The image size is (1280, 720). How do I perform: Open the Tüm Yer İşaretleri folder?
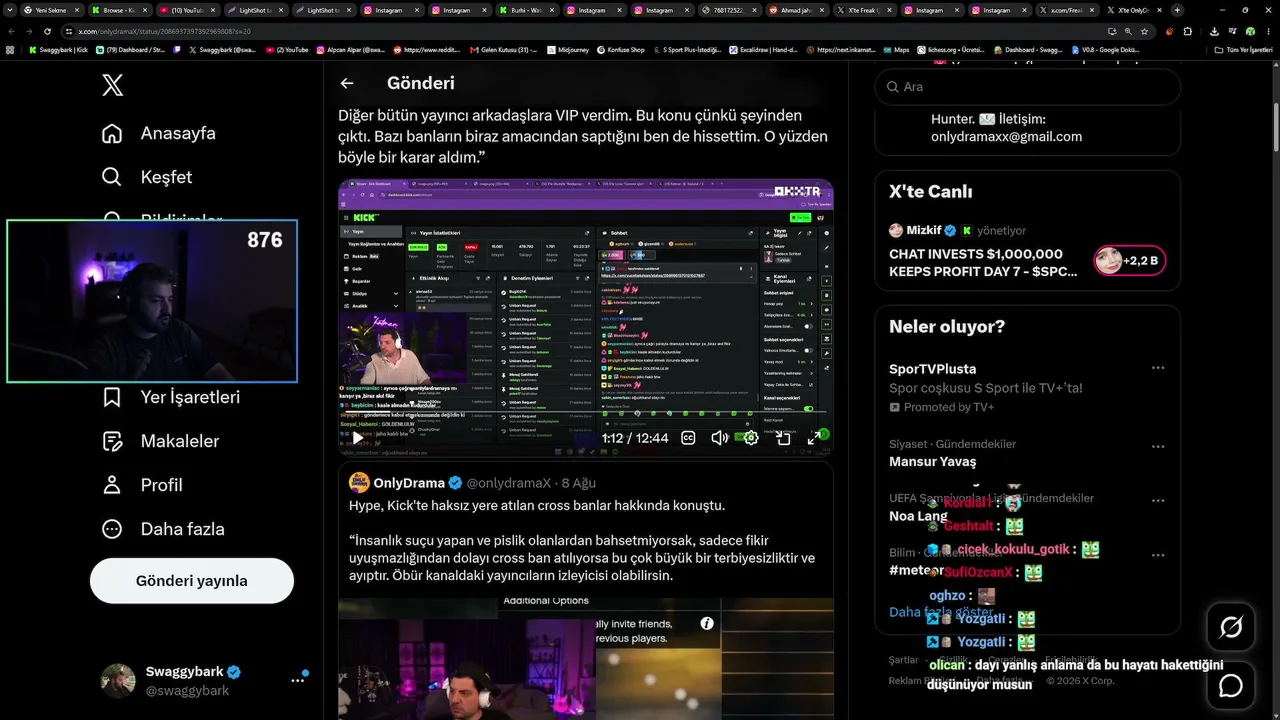click(1242, 49)
